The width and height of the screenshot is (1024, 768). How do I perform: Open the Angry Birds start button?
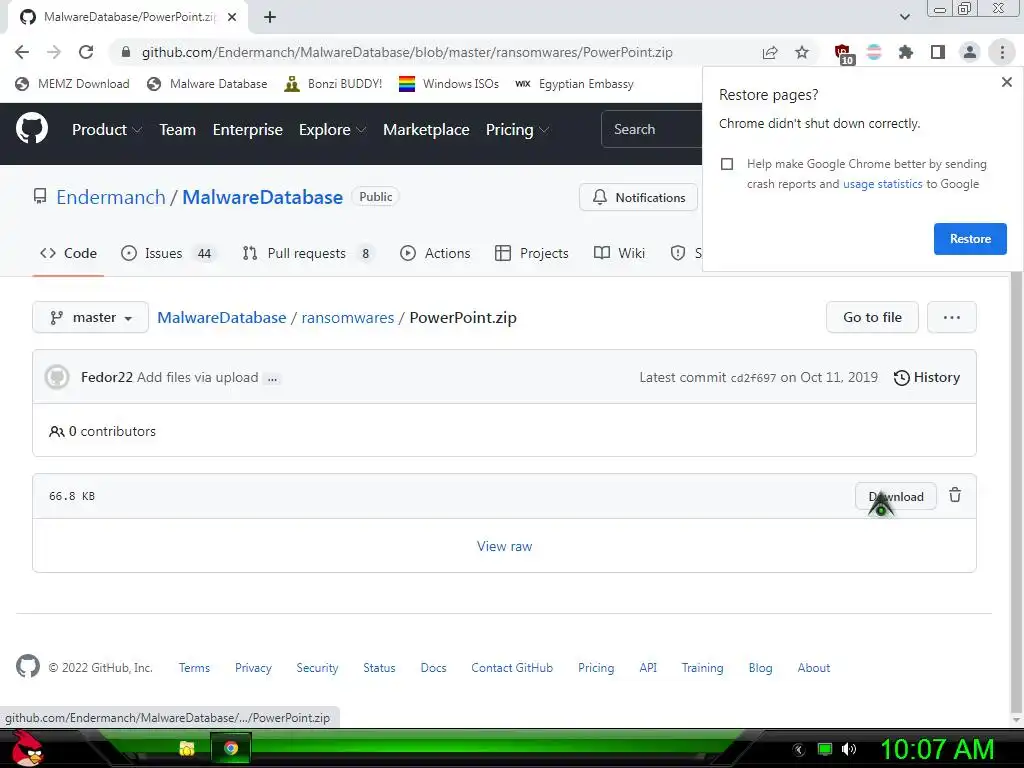pos(27,749)
